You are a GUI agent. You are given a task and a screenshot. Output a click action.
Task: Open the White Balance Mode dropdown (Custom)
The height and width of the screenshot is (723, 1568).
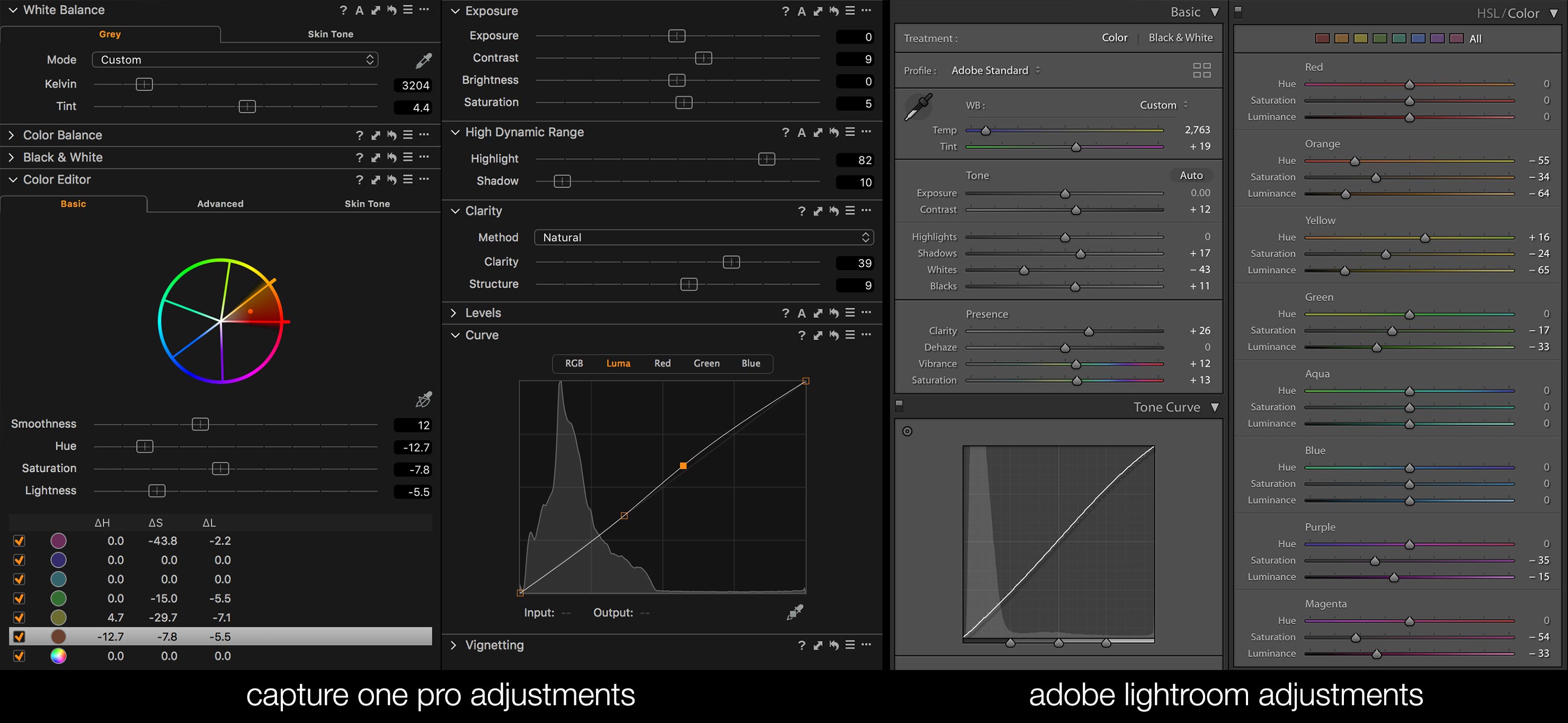[x=235, y=60]
